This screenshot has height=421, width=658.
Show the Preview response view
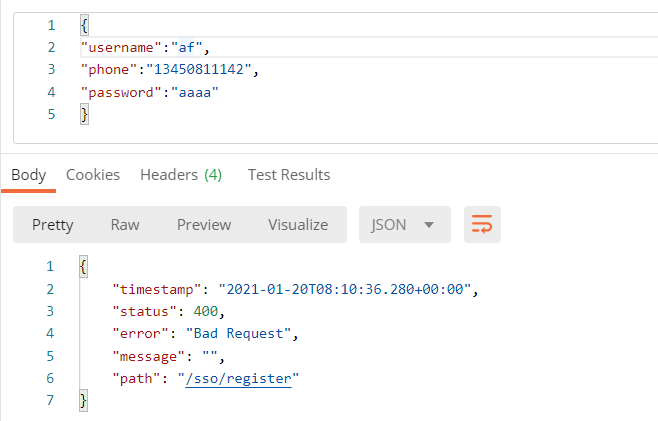click(x=204, y=225)
